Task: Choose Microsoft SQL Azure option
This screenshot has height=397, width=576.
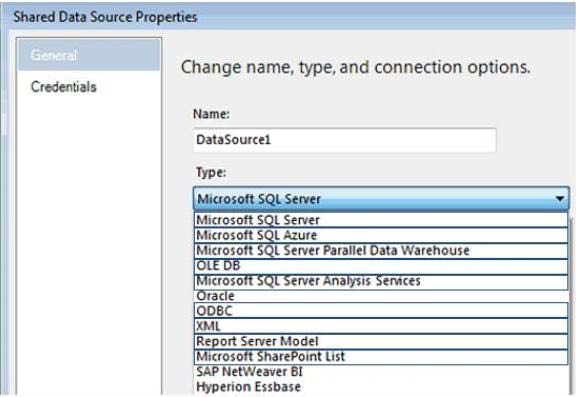Action: pos(381,235)
